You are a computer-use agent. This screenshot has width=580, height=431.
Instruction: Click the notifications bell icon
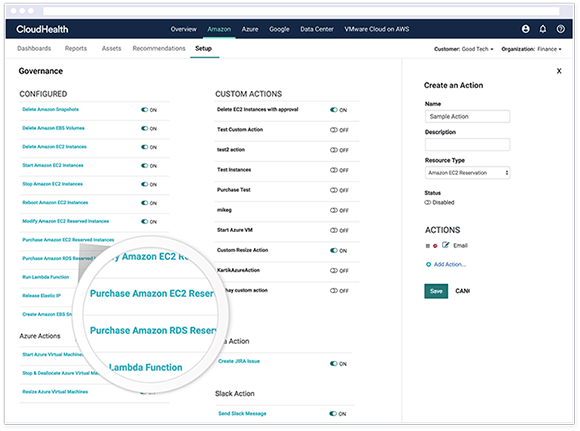pos(543,29)
